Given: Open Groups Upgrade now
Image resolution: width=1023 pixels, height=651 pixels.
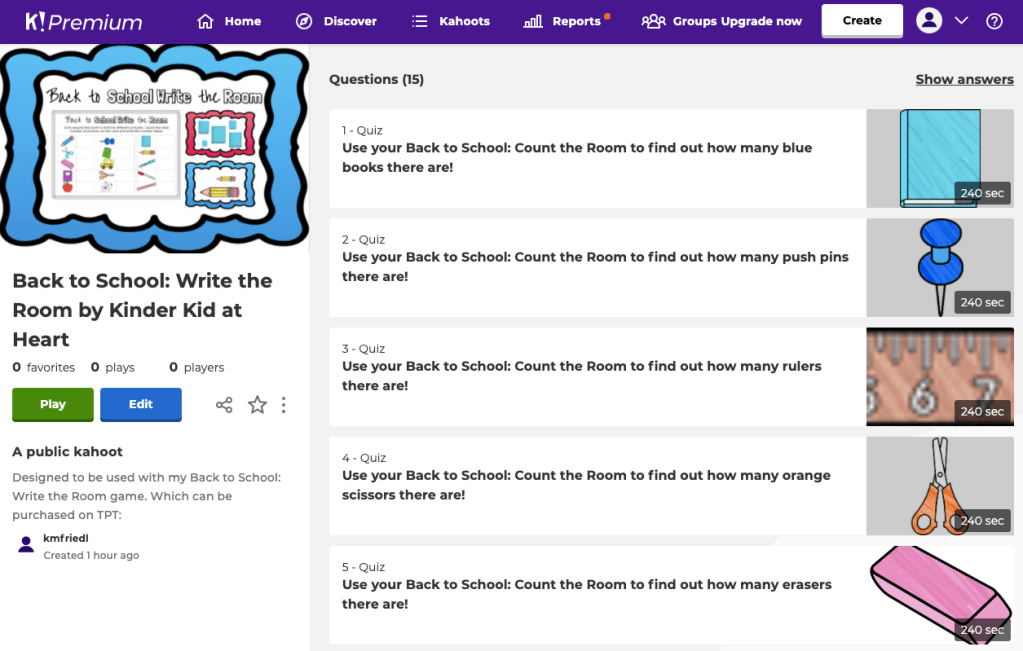Looking at the screenshot, I should [x=722, y=21].
